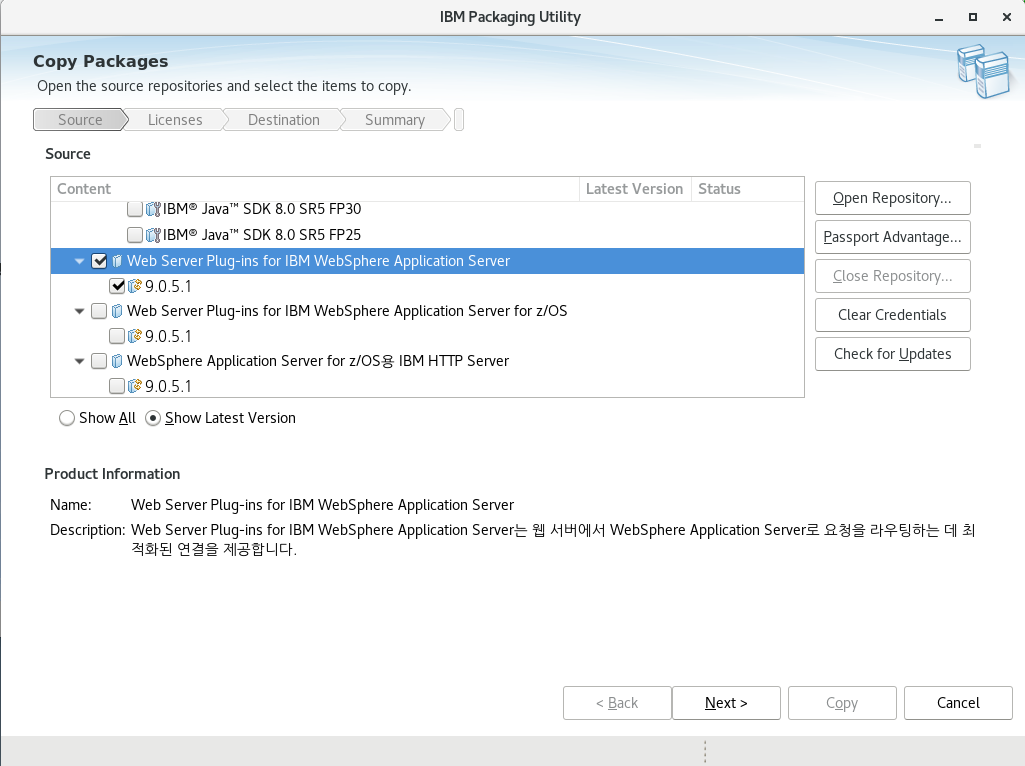
Task: Check 9.0.5.1 under IBM HTTP Server for z/OS
Action: point(117,386)
